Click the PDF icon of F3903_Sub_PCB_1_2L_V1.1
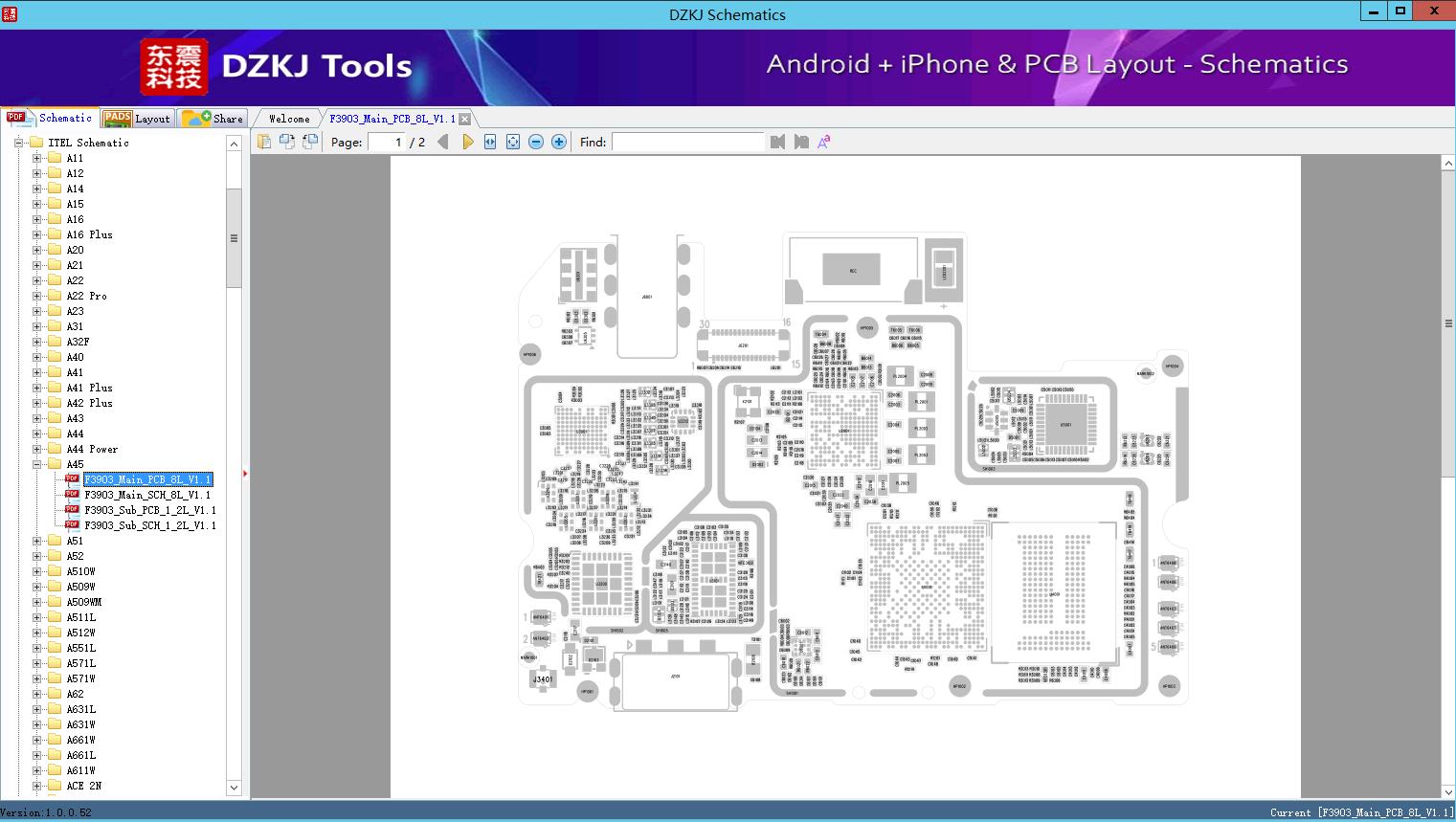This screenshot has width=1456, height=822. (72, 510)
